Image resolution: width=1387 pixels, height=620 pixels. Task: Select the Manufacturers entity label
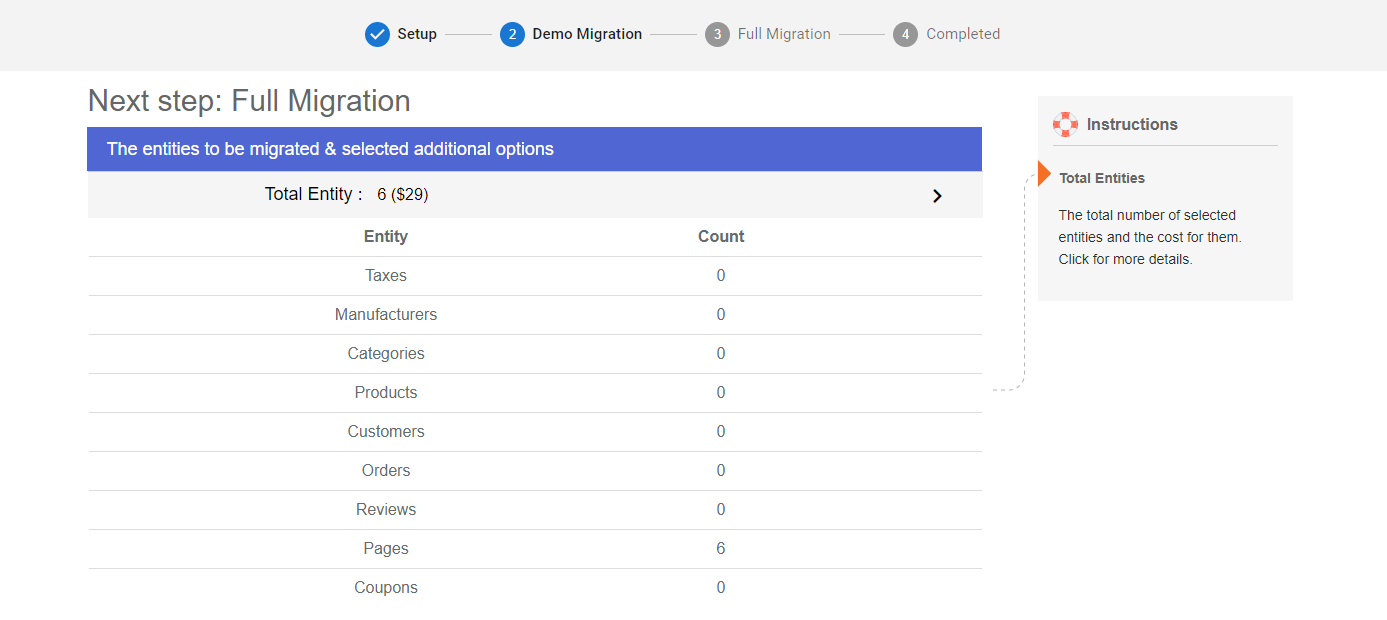point(386,315)
